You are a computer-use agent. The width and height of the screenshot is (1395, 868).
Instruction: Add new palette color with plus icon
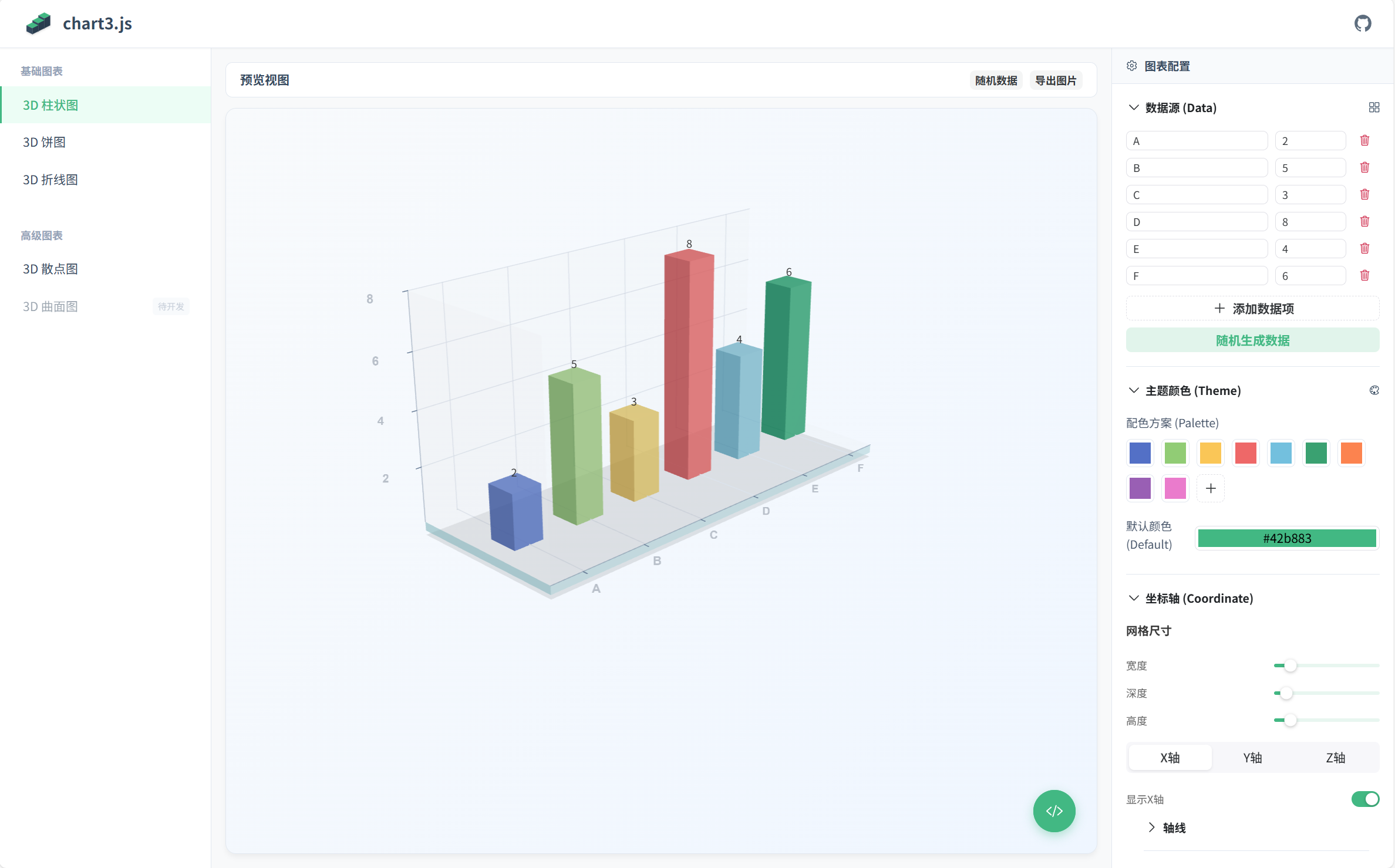1211,488
